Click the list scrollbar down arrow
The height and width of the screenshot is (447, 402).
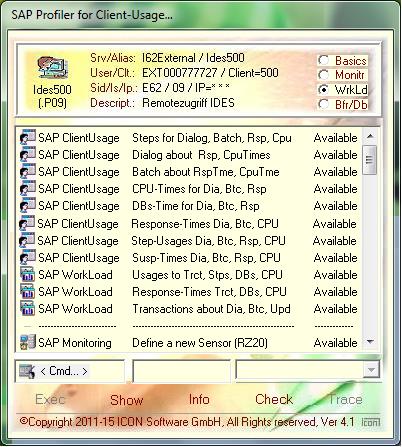coord(370,342)
